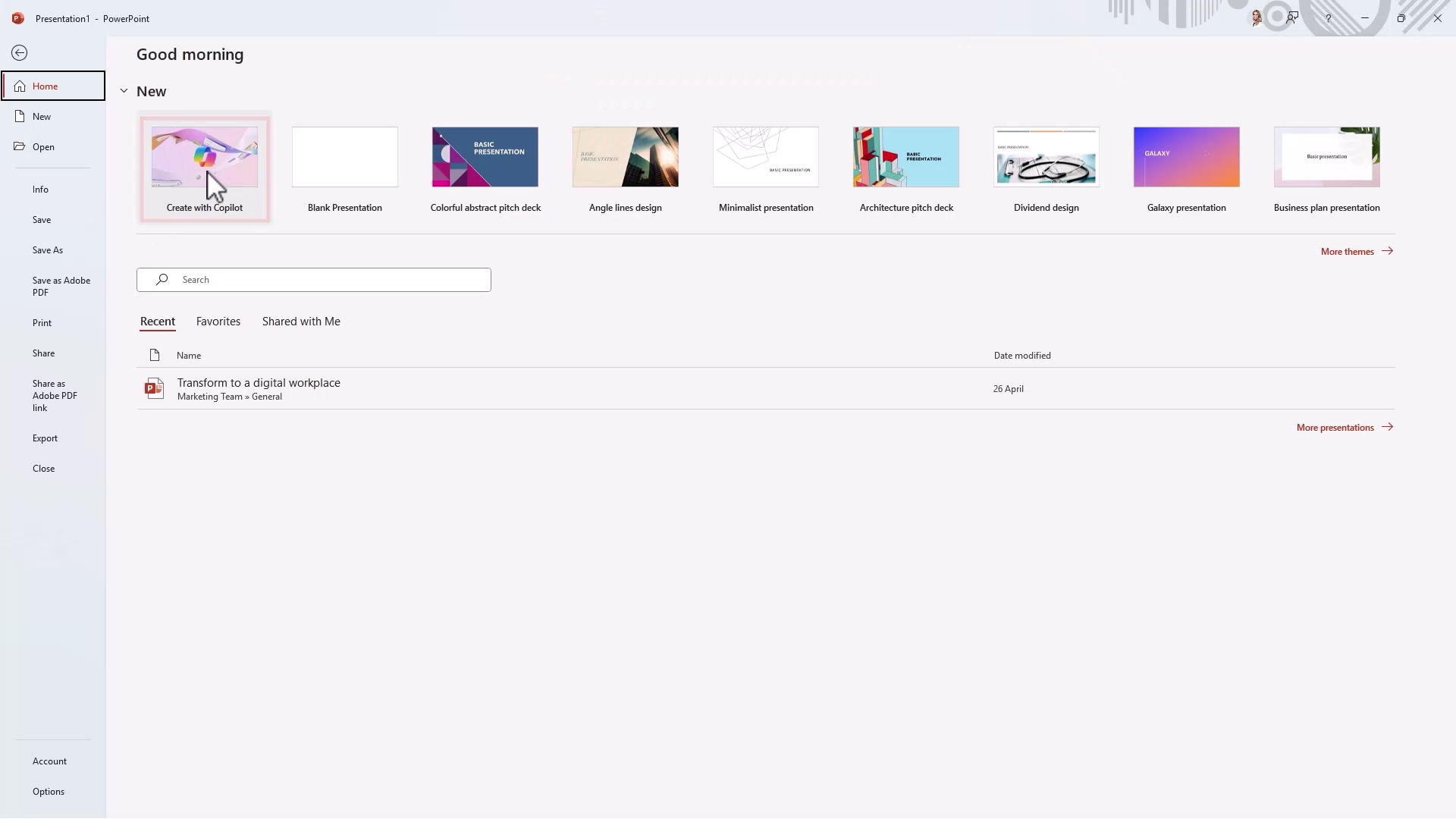
Task: Choose Colorful abstract pitch deck template
Action: [x=485, y=157]
